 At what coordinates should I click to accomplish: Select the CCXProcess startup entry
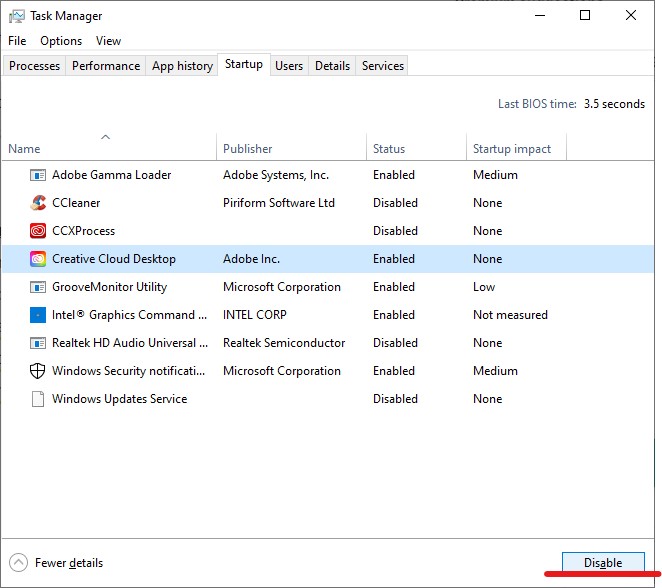(328, 231)
